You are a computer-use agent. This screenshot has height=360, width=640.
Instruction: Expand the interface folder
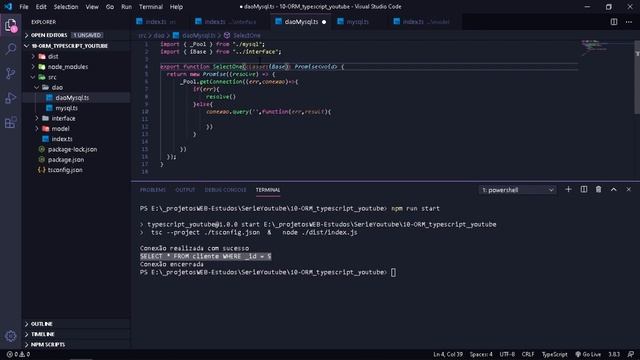pyautogui.click(x=76, y=118)
